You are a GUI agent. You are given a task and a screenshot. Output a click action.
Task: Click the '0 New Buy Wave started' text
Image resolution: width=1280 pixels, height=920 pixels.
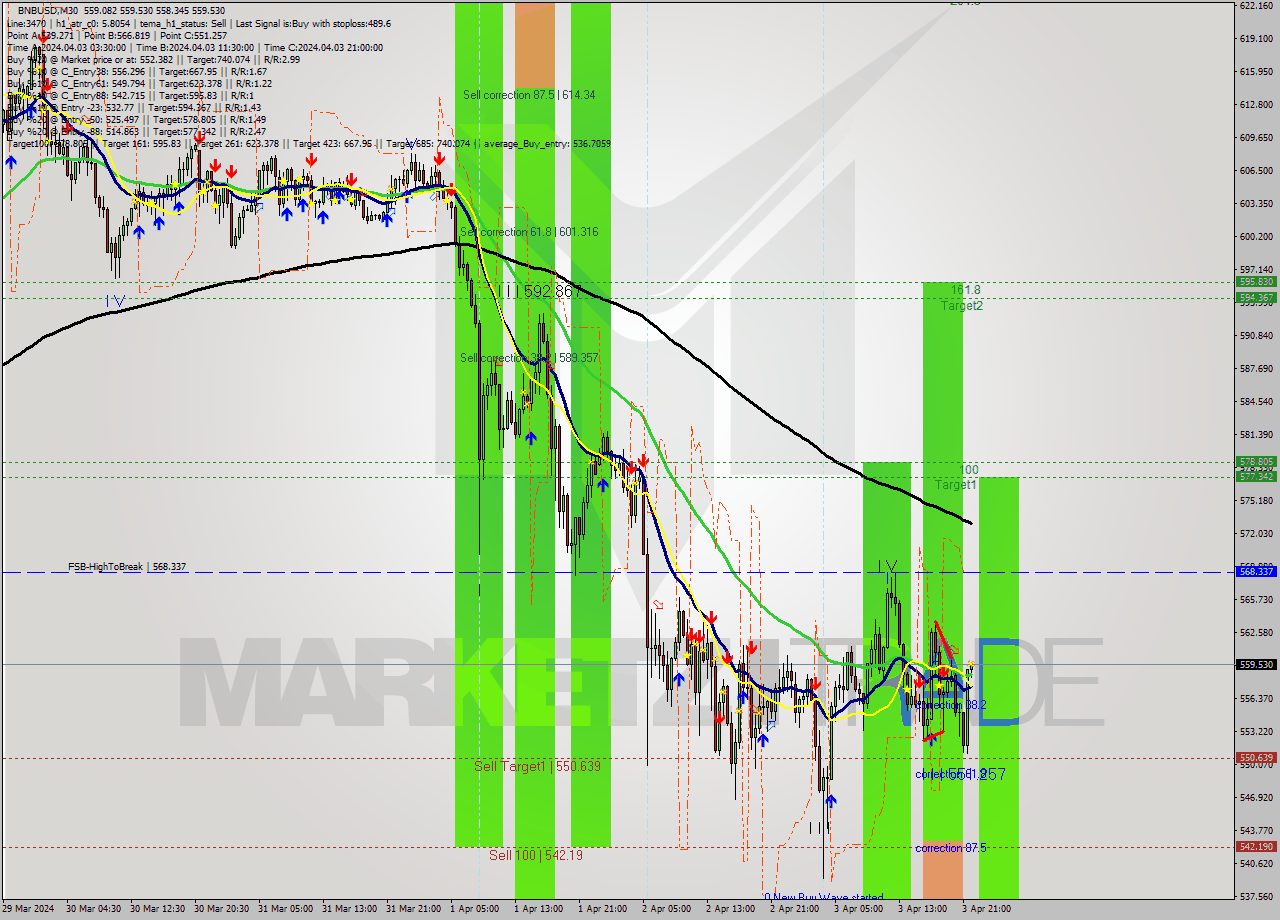[x=824, y=897]
